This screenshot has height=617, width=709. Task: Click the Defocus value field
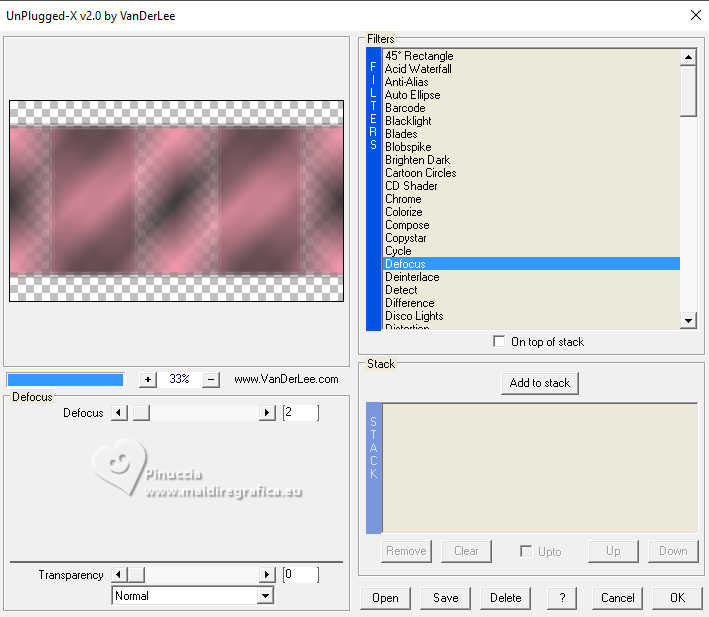pos(301,413)
